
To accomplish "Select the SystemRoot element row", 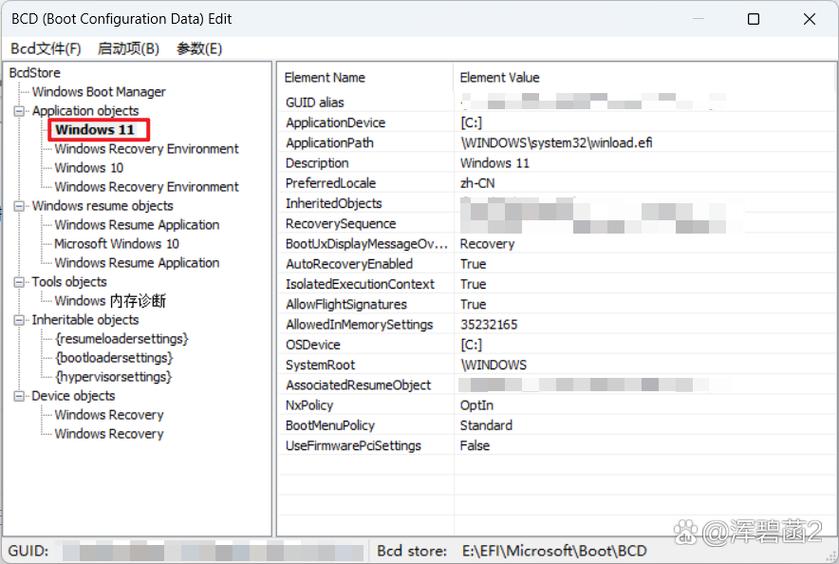I will [556, 365].
